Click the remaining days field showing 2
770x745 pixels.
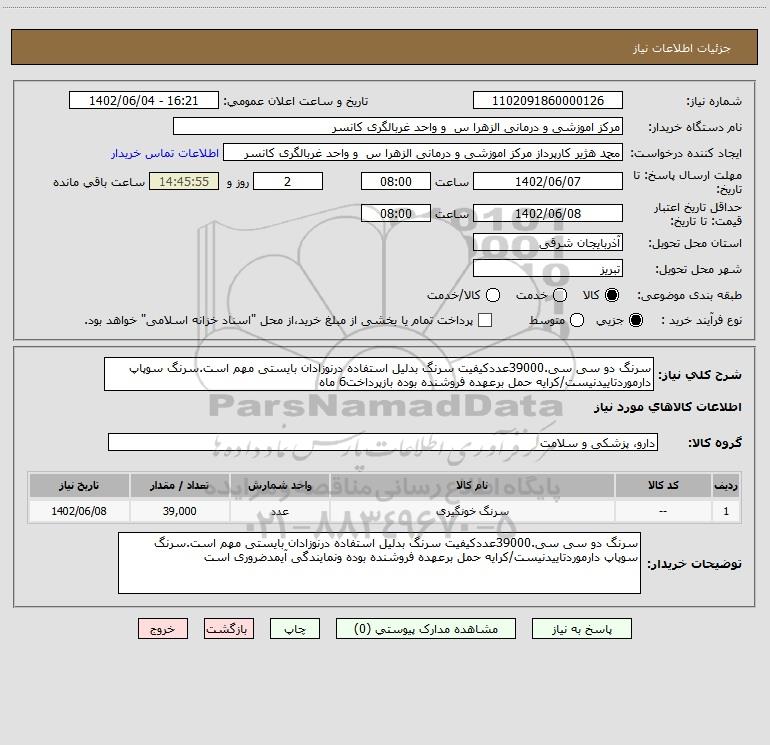click(x=288, y=181)
